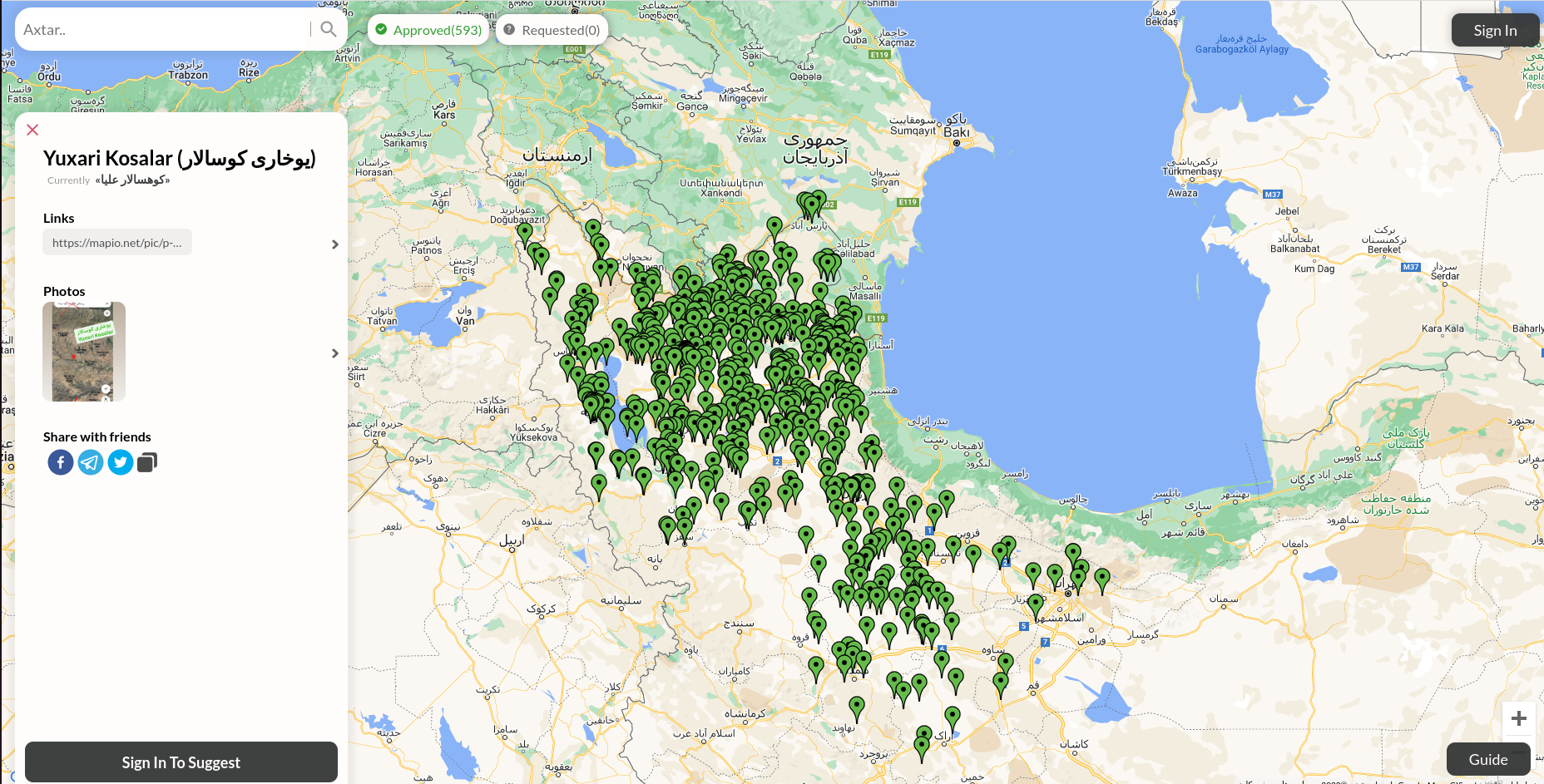Copy link using the copy icon

pyautogui.click(x=147, y=462)
